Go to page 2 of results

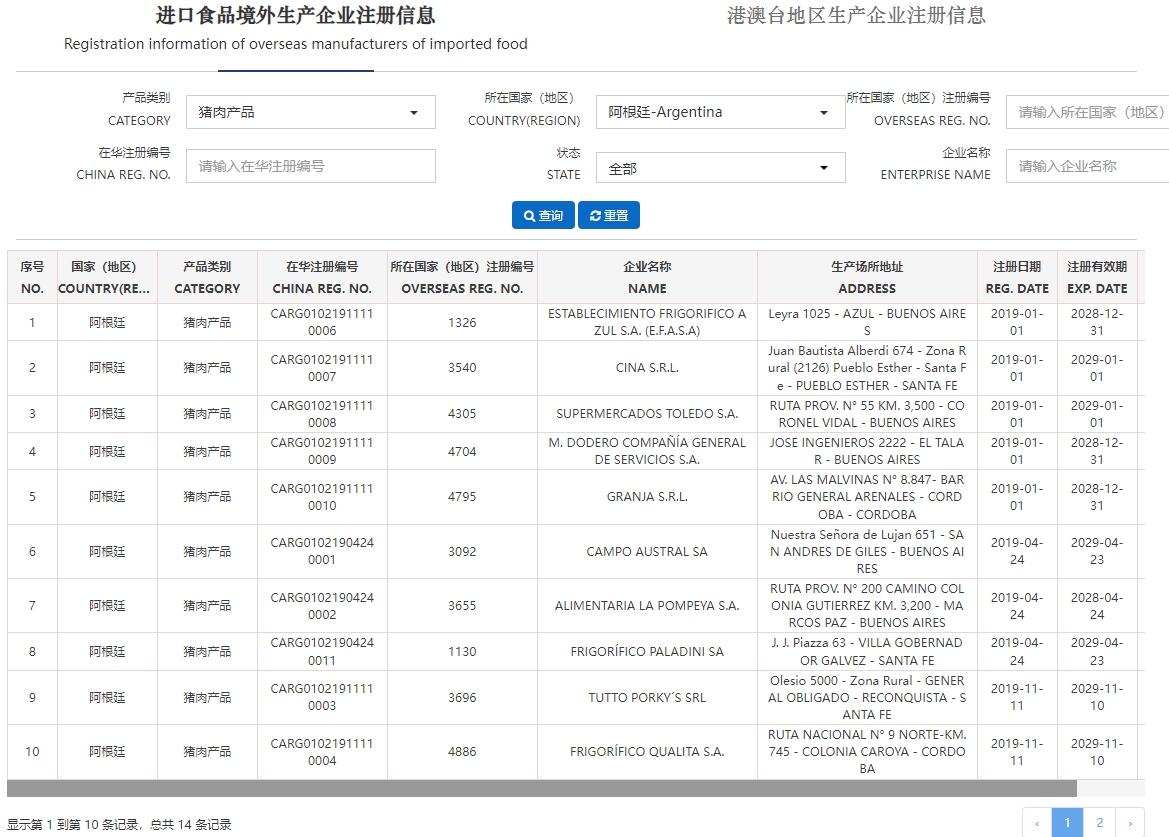click(1098, 822)
